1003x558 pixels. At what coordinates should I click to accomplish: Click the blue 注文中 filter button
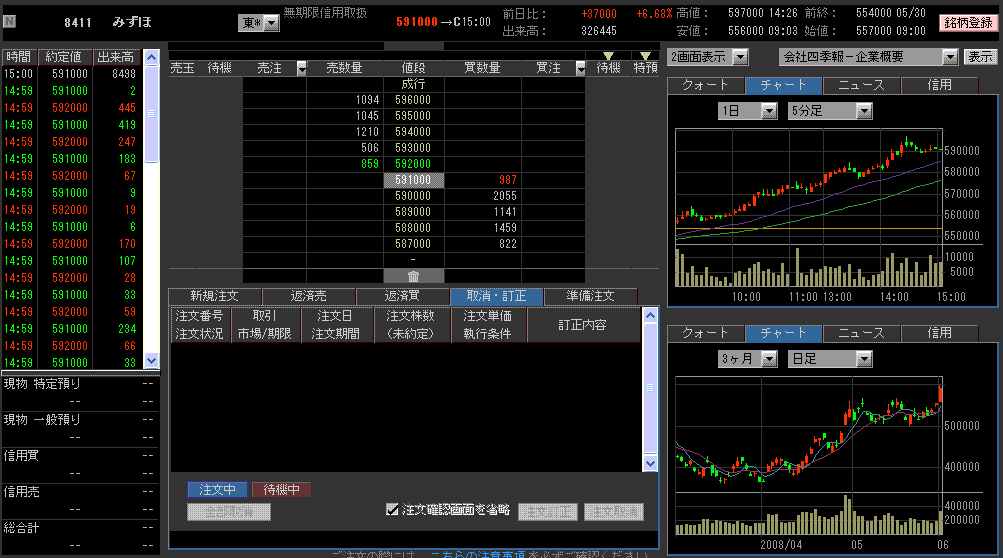pyautogui.click(x=217, y=490)
